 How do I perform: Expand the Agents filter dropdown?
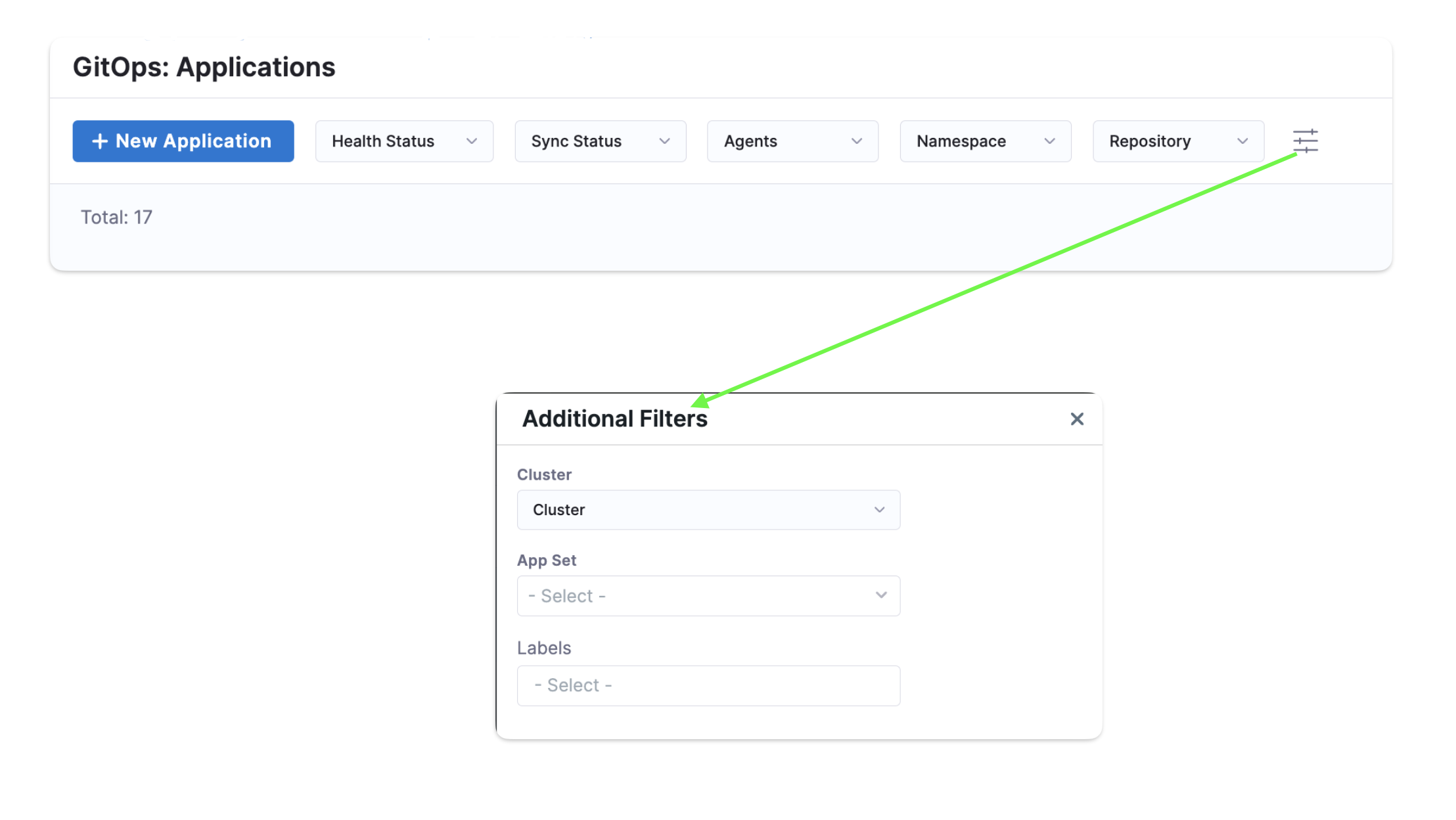792,141
